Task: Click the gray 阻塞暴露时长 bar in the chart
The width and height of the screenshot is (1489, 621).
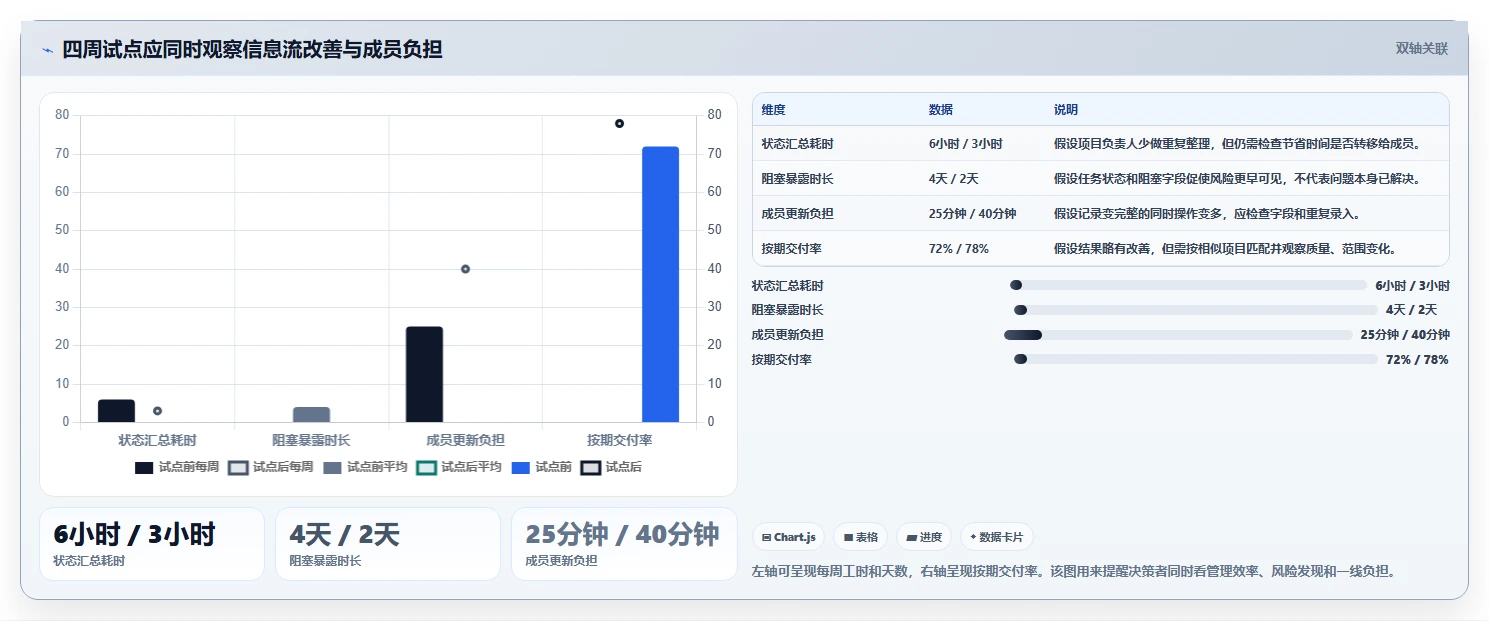Action: tap(311, 414)
